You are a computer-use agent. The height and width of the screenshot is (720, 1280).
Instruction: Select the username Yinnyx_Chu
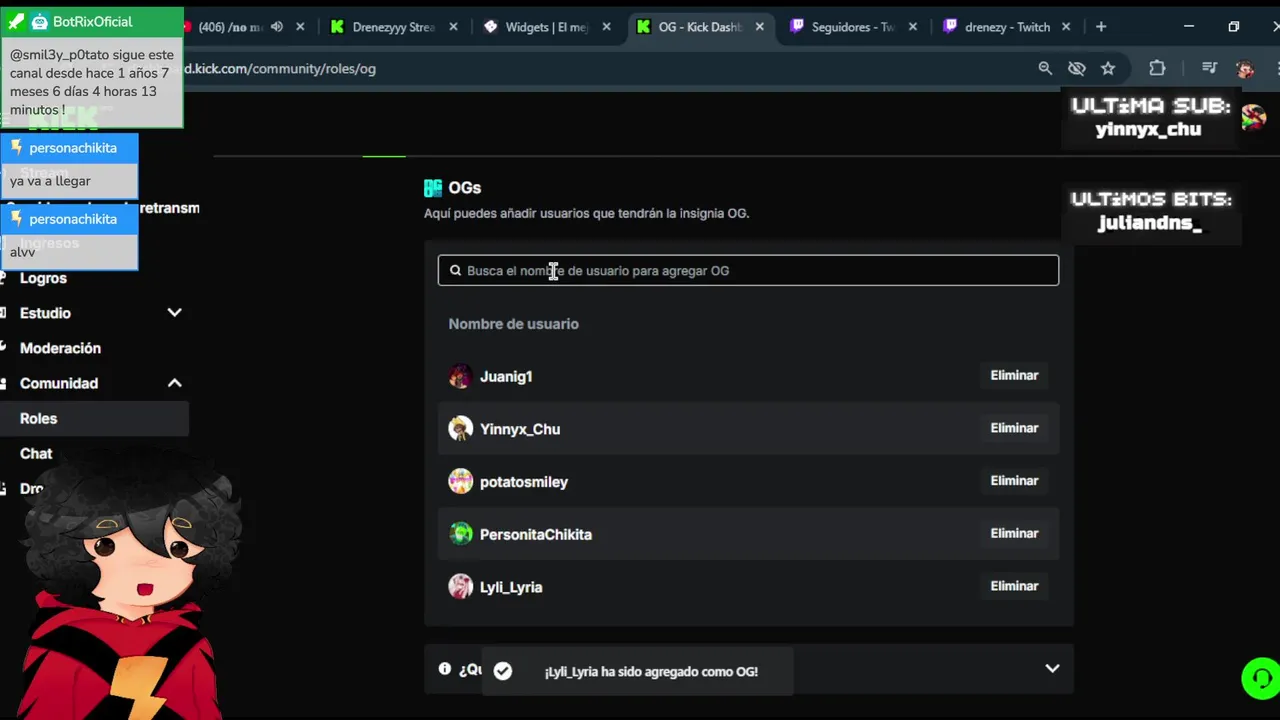(x=520, y=429)
